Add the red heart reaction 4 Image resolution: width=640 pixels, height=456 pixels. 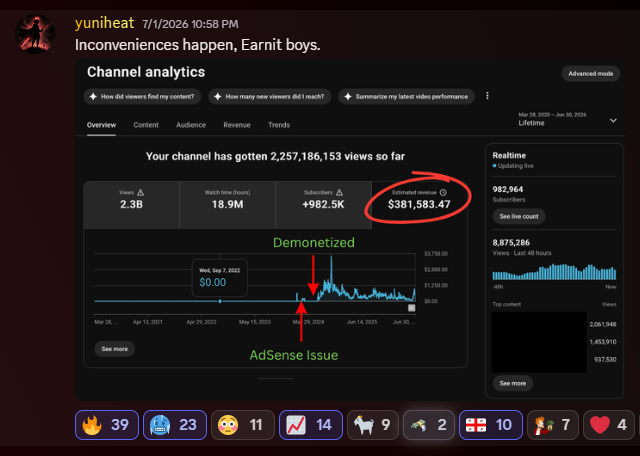pos(609,425)
